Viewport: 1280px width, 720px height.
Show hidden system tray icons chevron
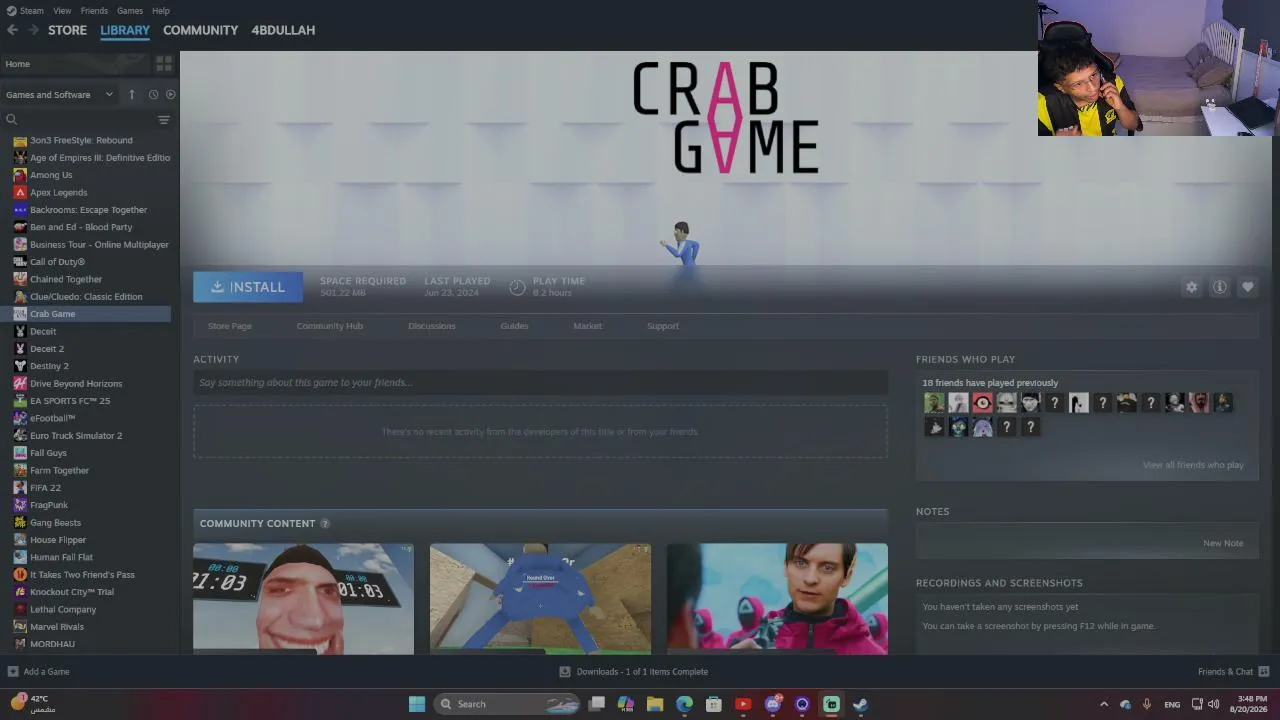click(x=1104, y=704)
